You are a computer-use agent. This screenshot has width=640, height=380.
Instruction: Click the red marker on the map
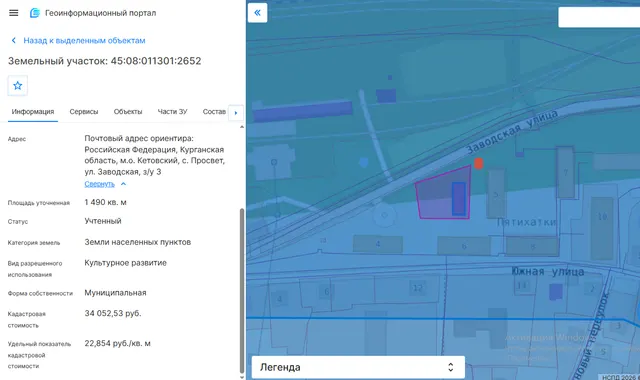pos(479,163)
